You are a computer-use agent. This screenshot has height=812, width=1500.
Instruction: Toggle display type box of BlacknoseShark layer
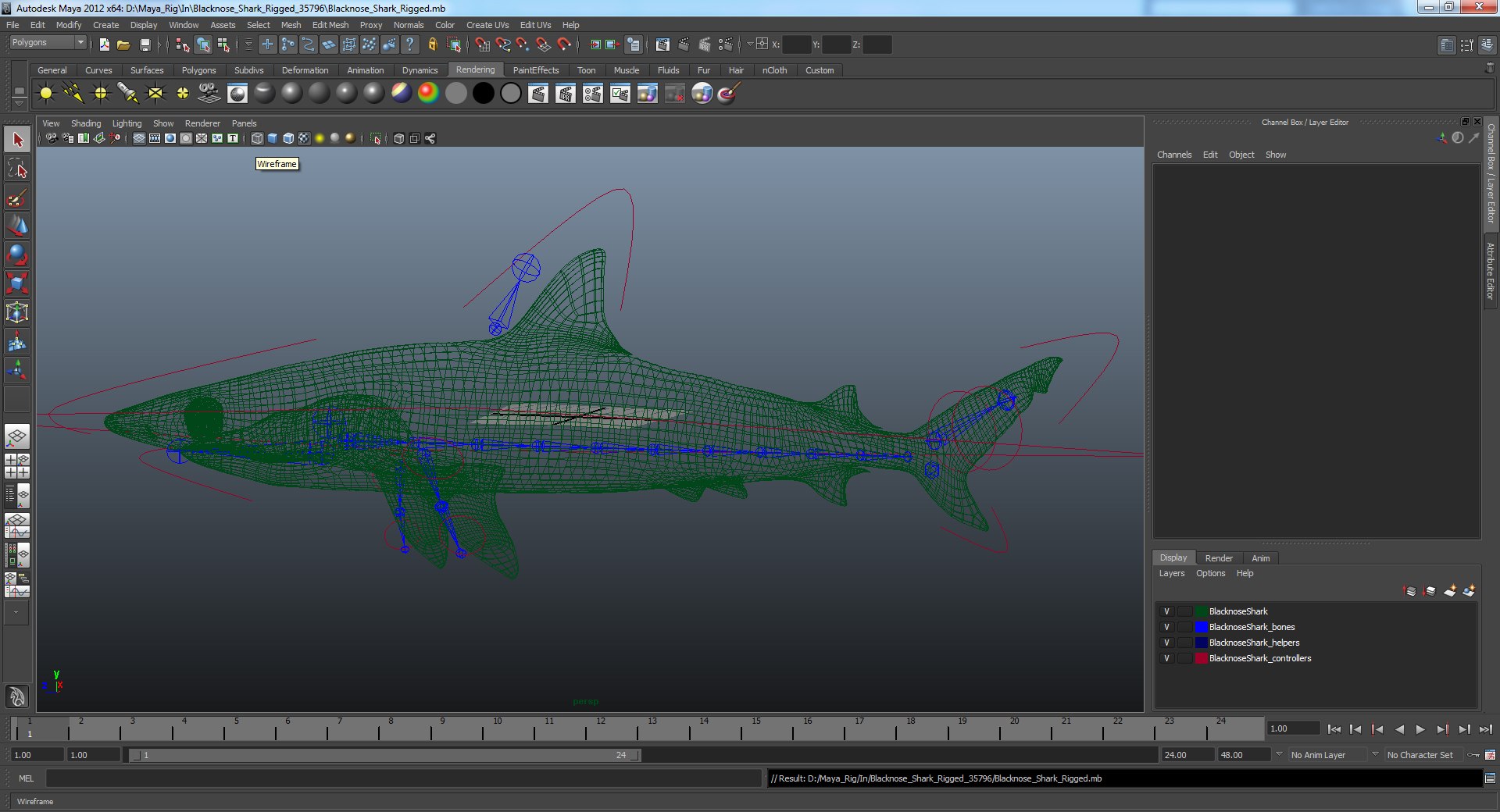1184,611
